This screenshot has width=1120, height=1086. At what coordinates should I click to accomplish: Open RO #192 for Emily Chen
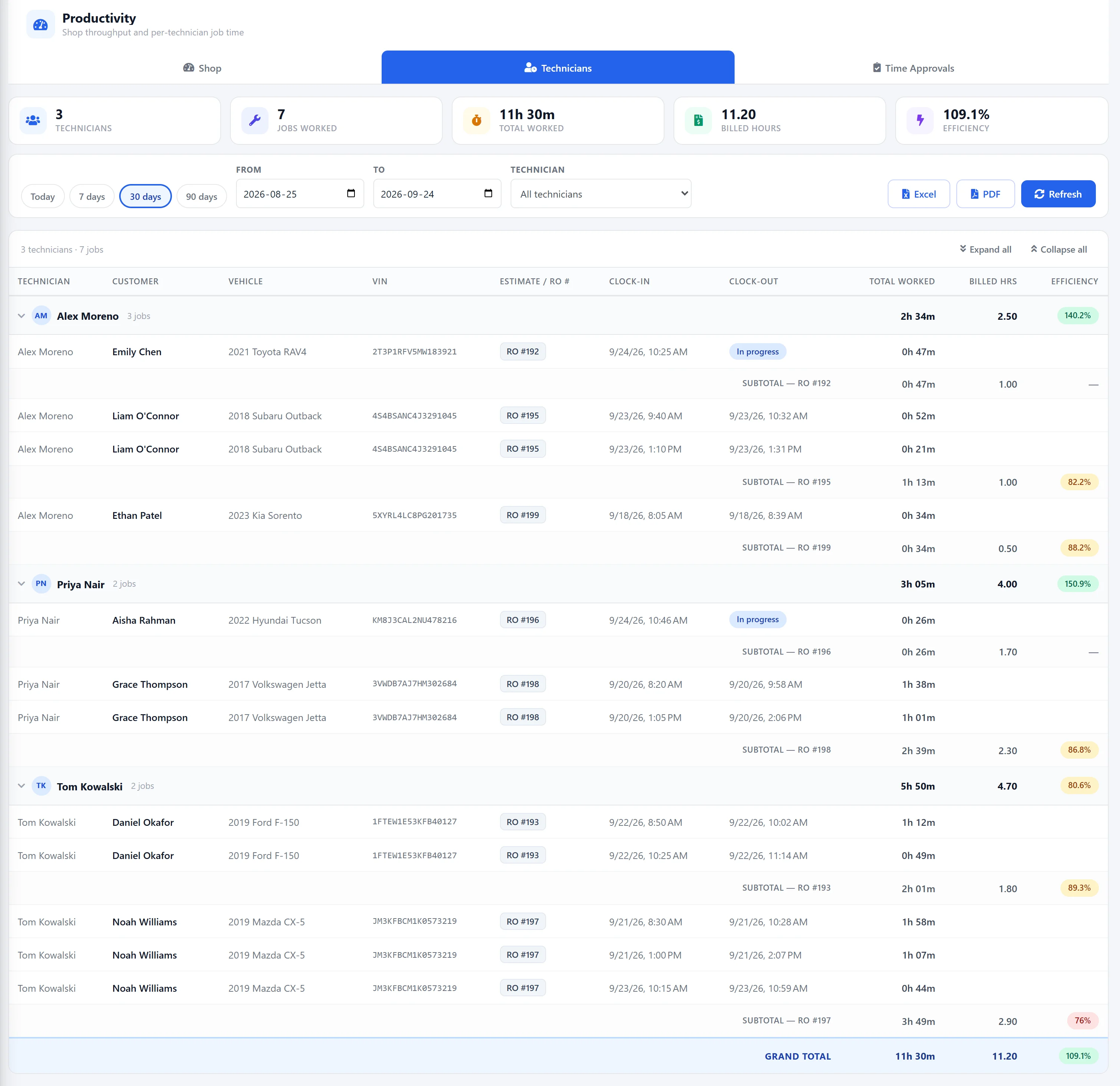[522, 352]
